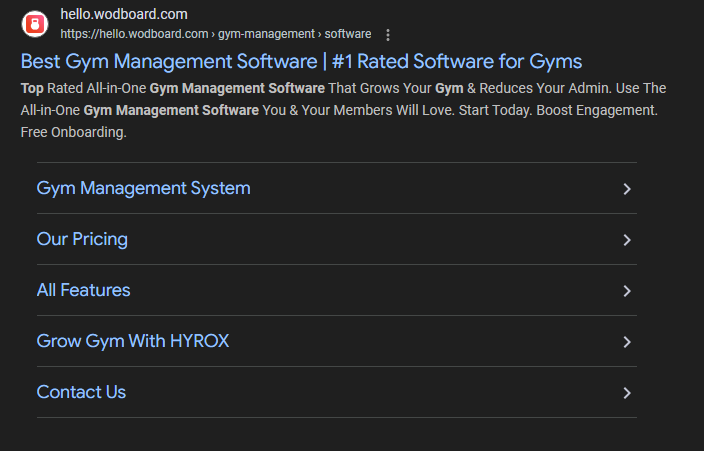Click chevron arrow on All Features row
Screen dimensions: 704x451
[x=627, y=291]
